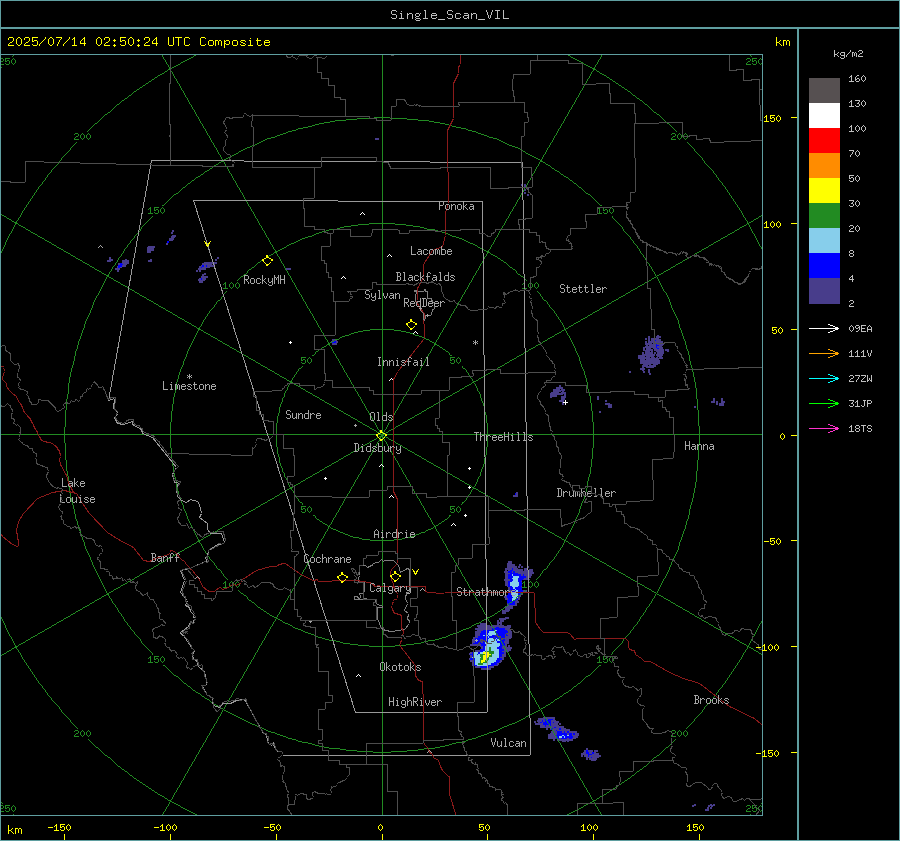
Task: Click the yellow diamond marker near RockyMH
Action: click(x=267, y=261)
